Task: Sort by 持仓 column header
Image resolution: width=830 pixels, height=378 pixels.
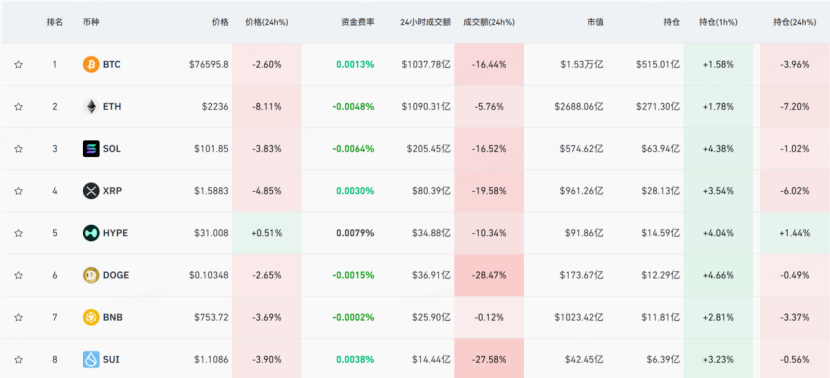Action: (x=672, y=22)
